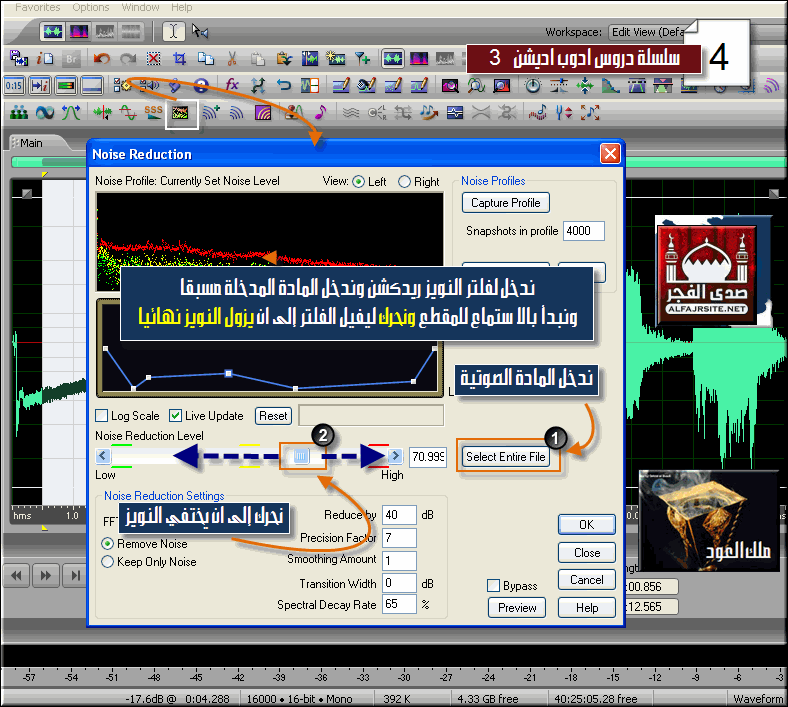Open the Favorites menu
The image size is (788, 707).
(38, 7)
